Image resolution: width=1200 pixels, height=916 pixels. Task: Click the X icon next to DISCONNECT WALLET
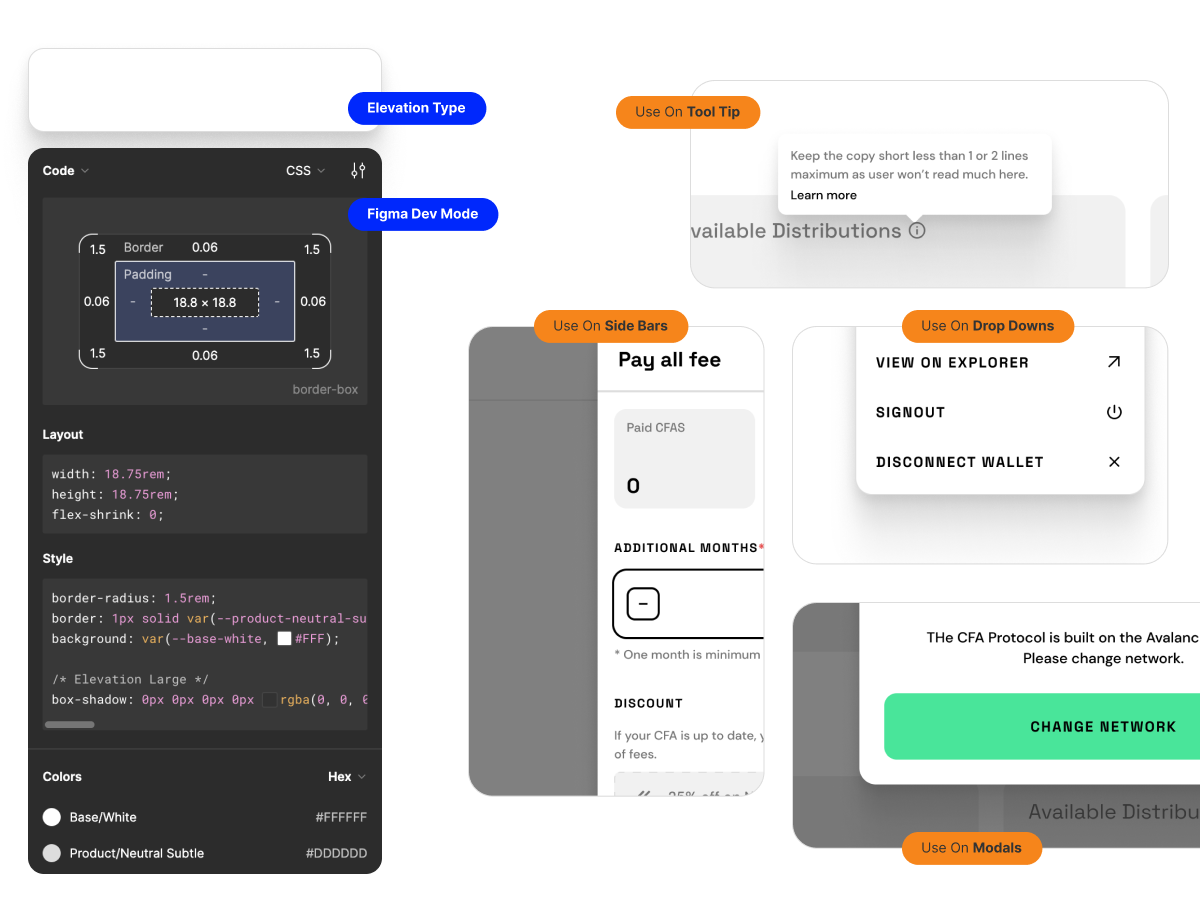point(1114,462)
